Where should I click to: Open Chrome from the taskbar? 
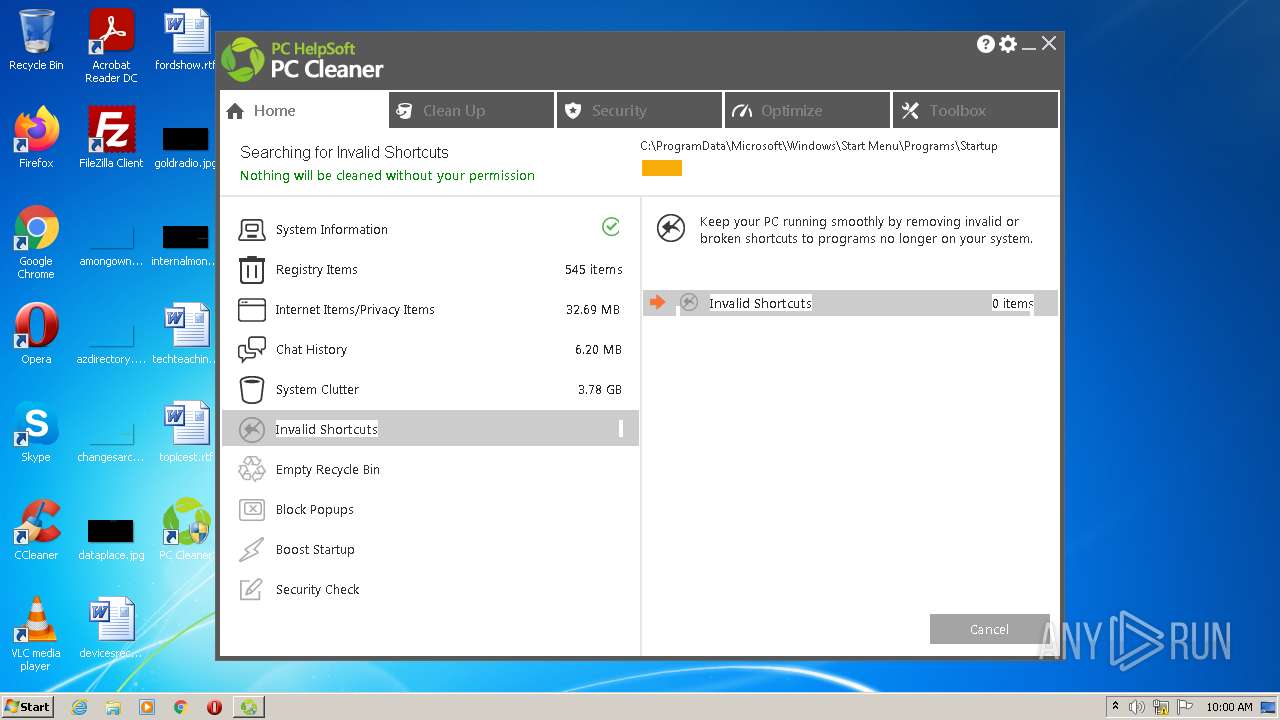[x=181, y=707]
